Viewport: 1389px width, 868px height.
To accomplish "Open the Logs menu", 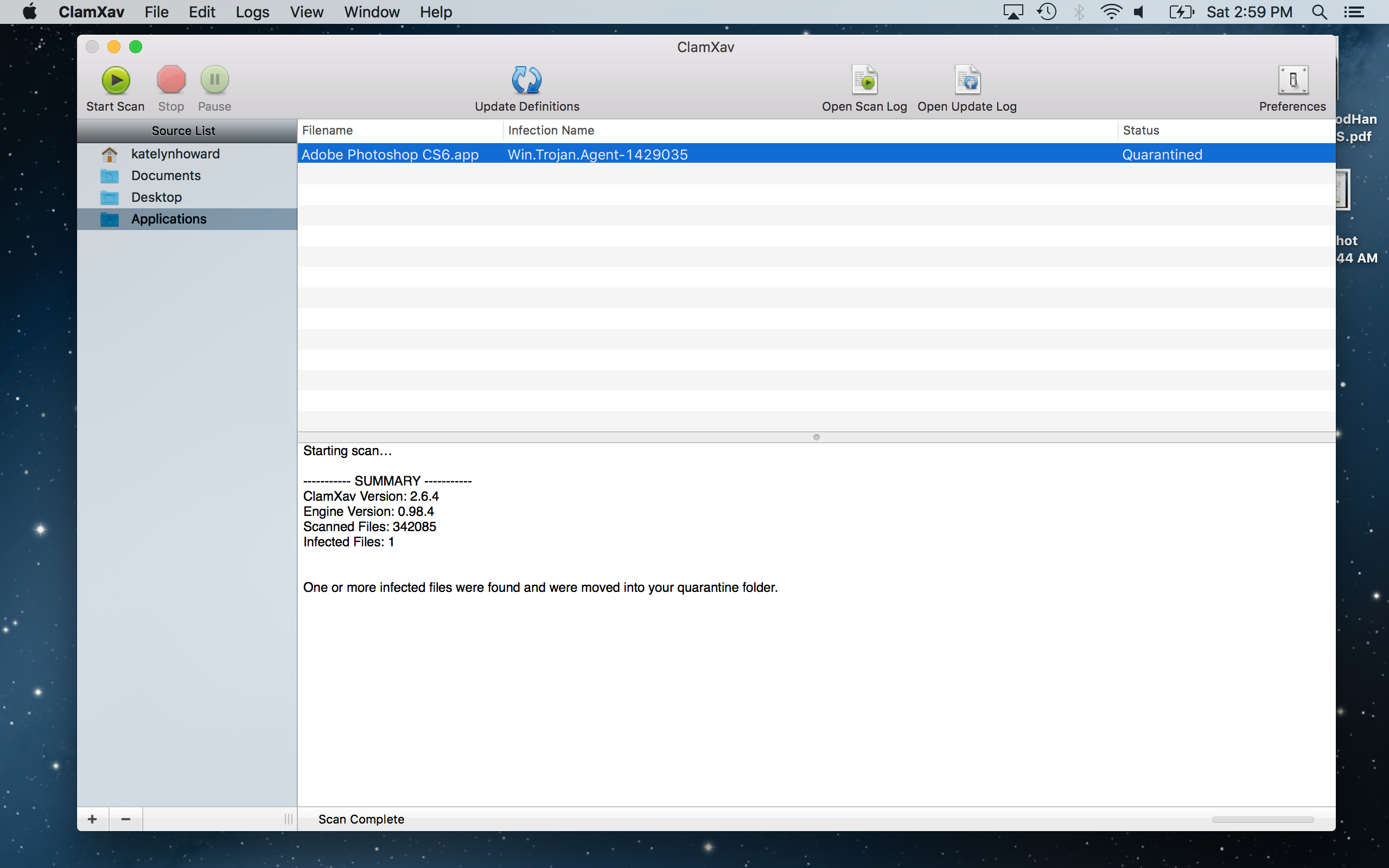I will pos(252,12).
